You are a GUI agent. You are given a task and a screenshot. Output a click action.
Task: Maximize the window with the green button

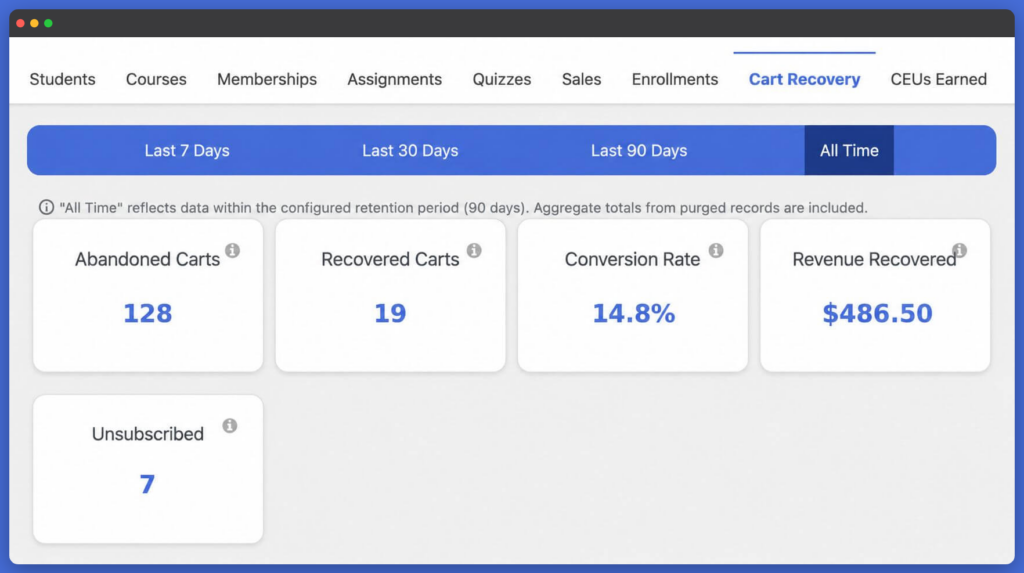tap(48, 23)
